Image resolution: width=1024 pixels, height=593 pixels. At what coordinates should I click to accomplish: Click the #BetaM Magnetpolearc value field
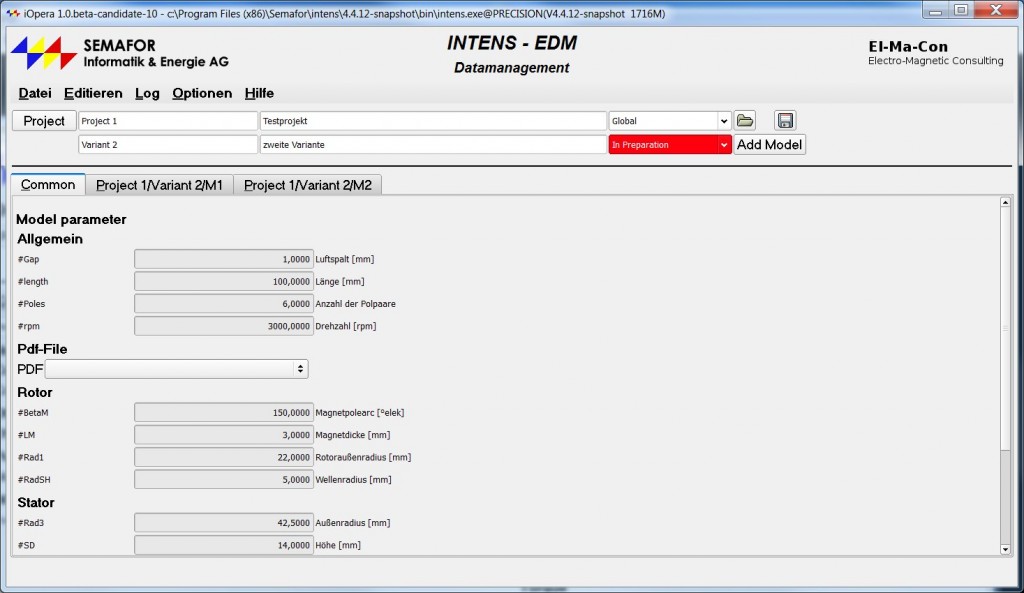(224, 413)
